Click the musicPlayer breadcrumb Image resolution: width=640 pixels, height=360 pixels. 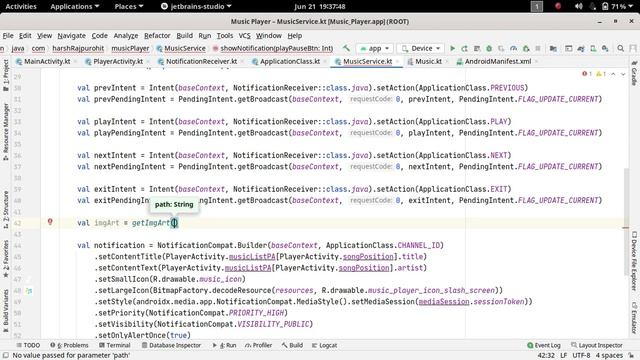130,48
